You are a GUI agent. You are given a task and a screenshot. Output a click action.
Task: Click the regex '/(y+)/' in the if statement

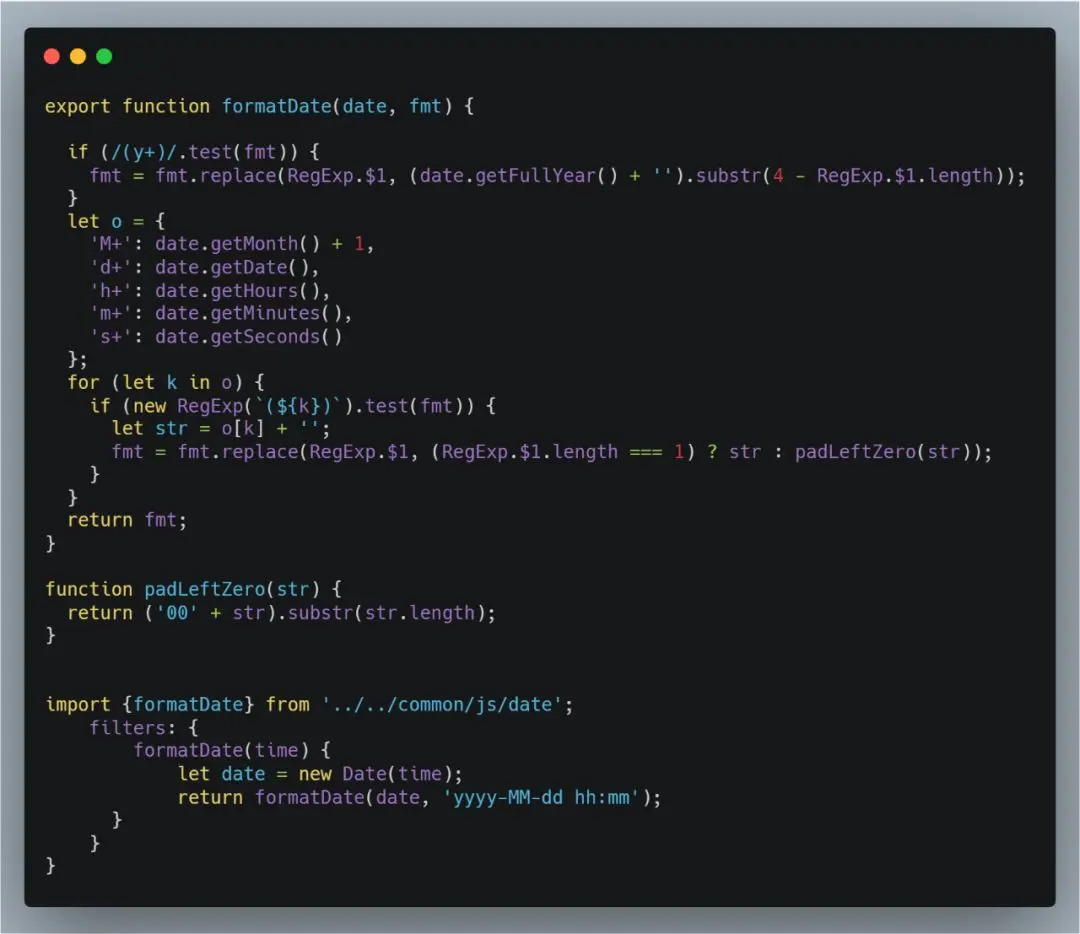pyautogui.click(x=144, y=152)
